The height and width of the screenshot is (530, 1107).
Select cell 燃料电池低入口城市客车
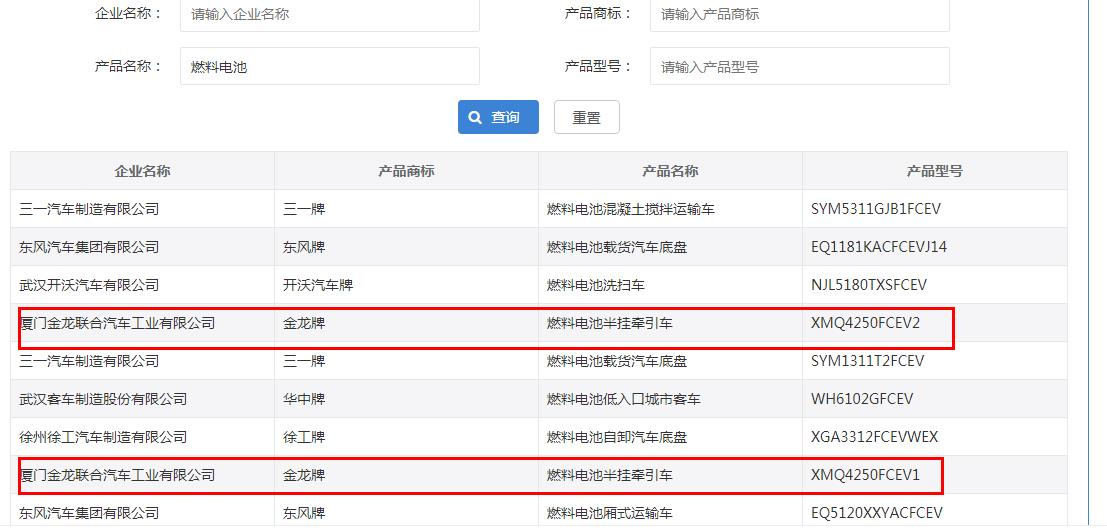coord(670,399)
